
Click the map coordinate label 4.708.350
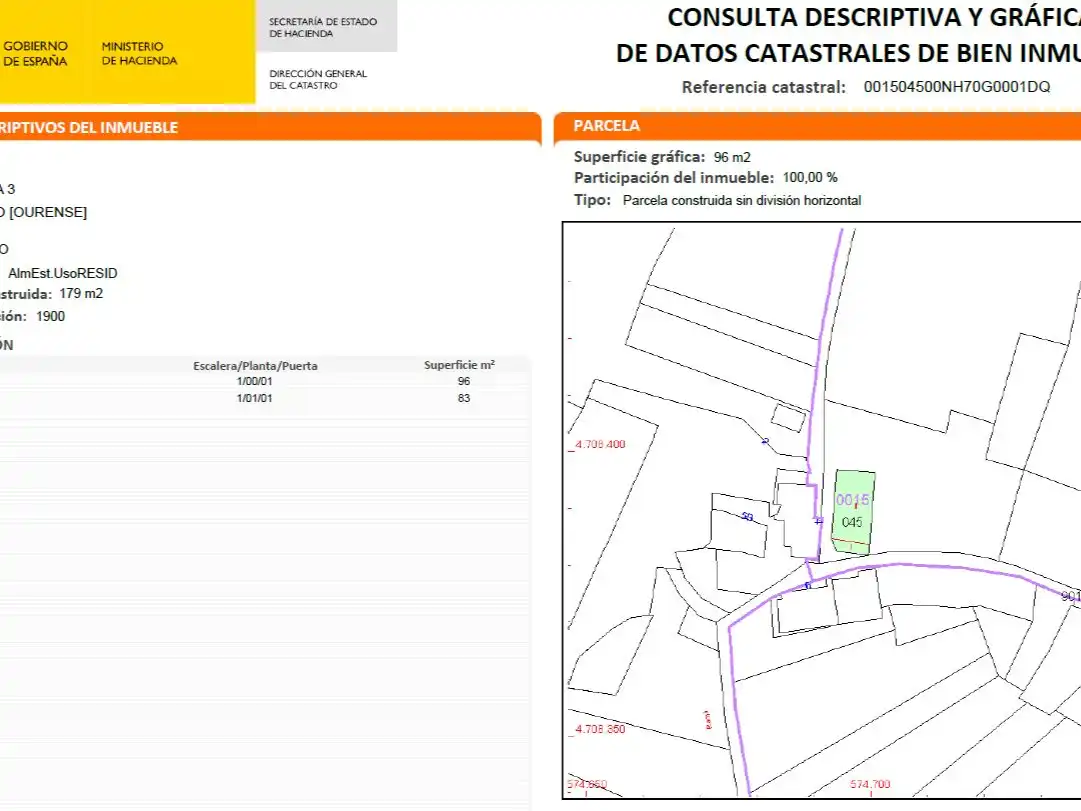tap(600, 729)
